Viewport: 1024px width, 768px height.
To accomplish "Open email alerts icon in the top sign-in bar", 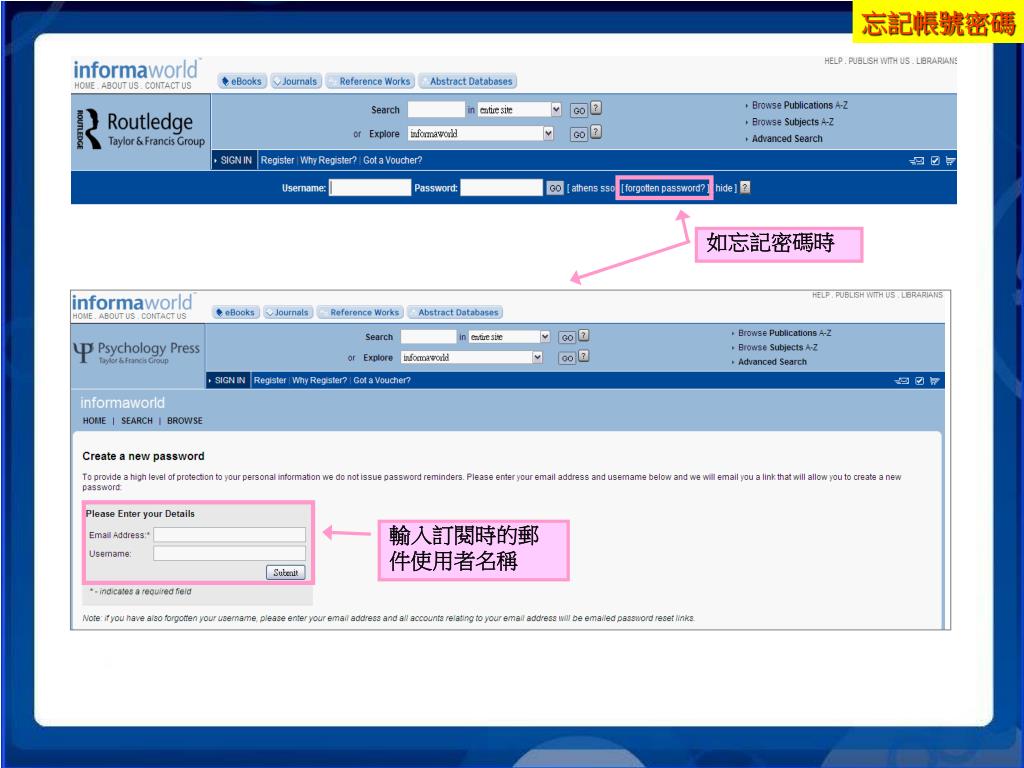I will tap(917, 161).
